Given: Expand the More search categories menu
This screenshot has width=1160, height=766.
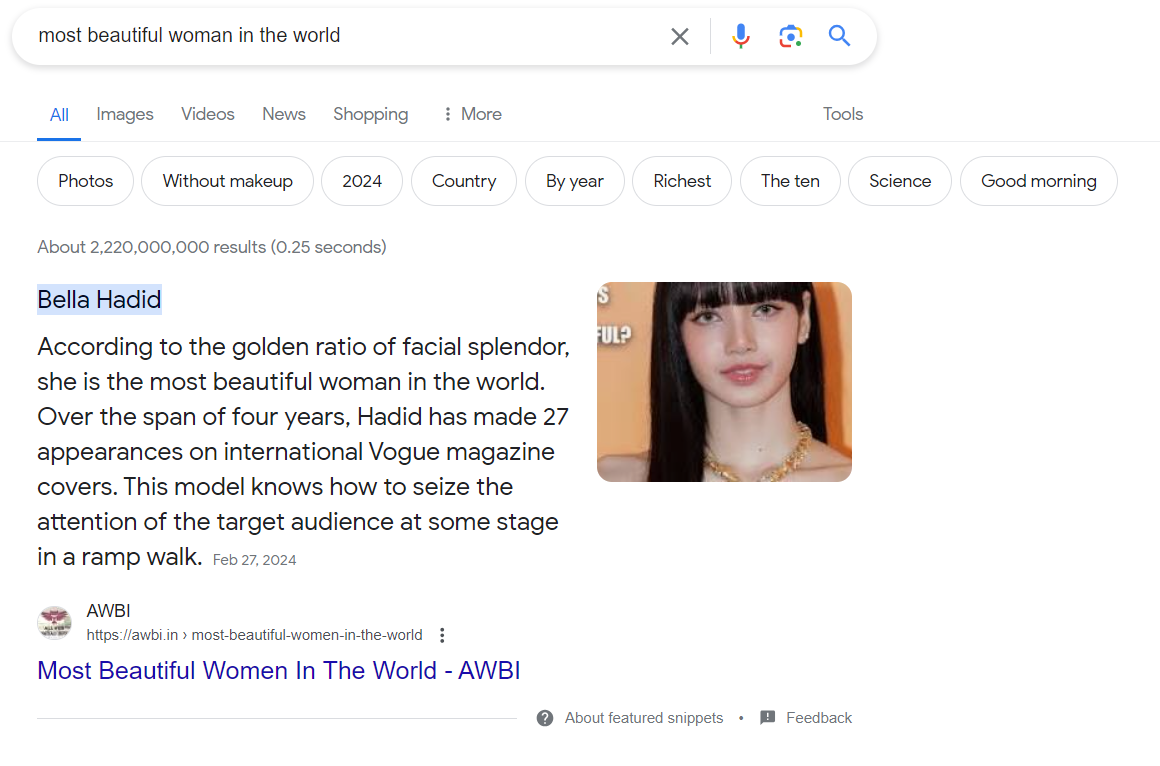Looking at the screenshot, I should point(471,114).
